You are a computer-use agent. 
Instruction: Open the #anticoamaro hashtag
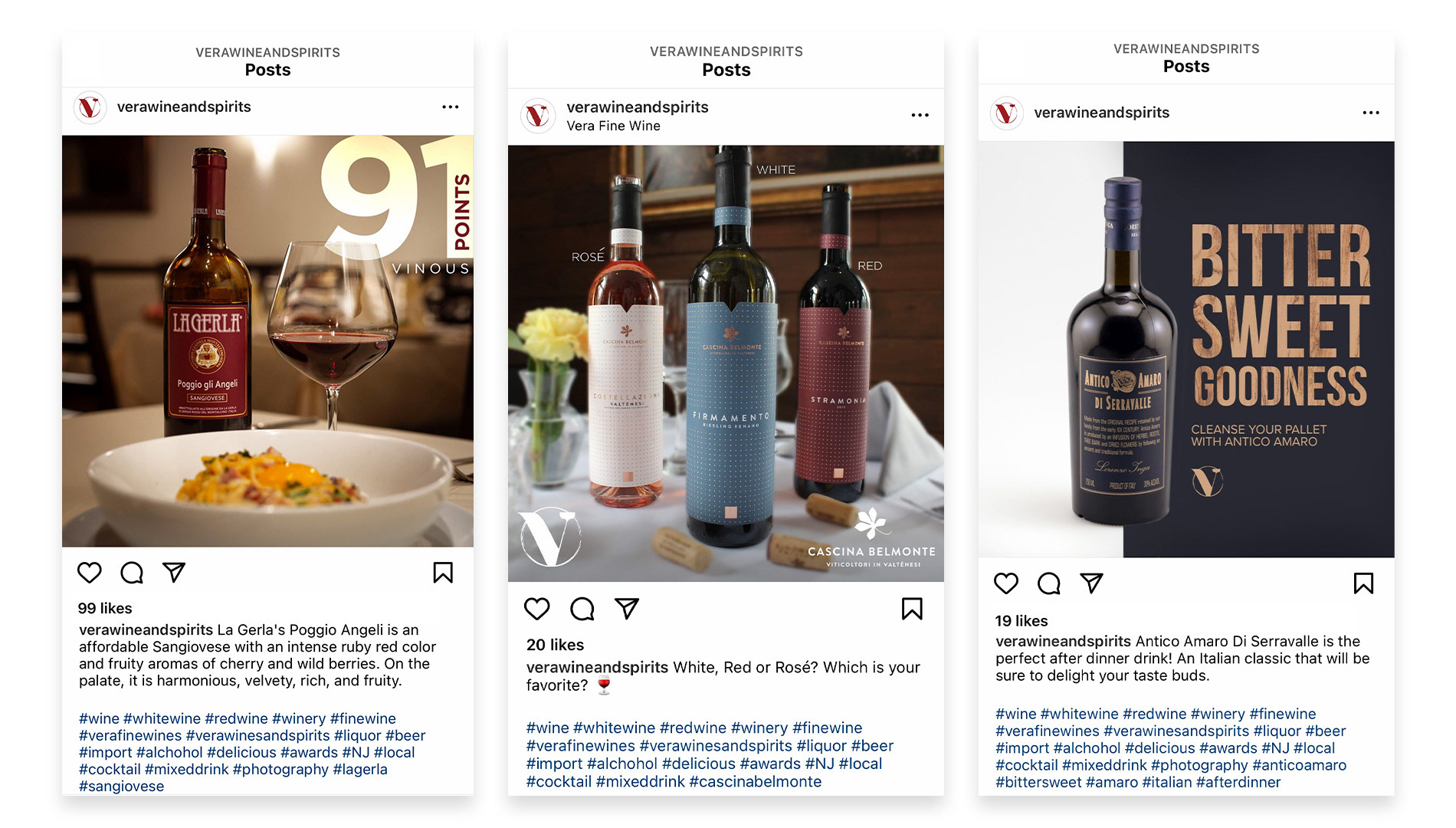pos(1299,765)
